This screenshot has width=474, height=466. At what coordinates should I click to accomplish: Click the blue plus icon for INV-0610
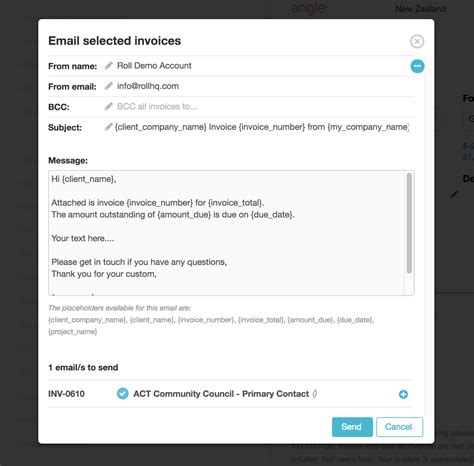[403, 394]
